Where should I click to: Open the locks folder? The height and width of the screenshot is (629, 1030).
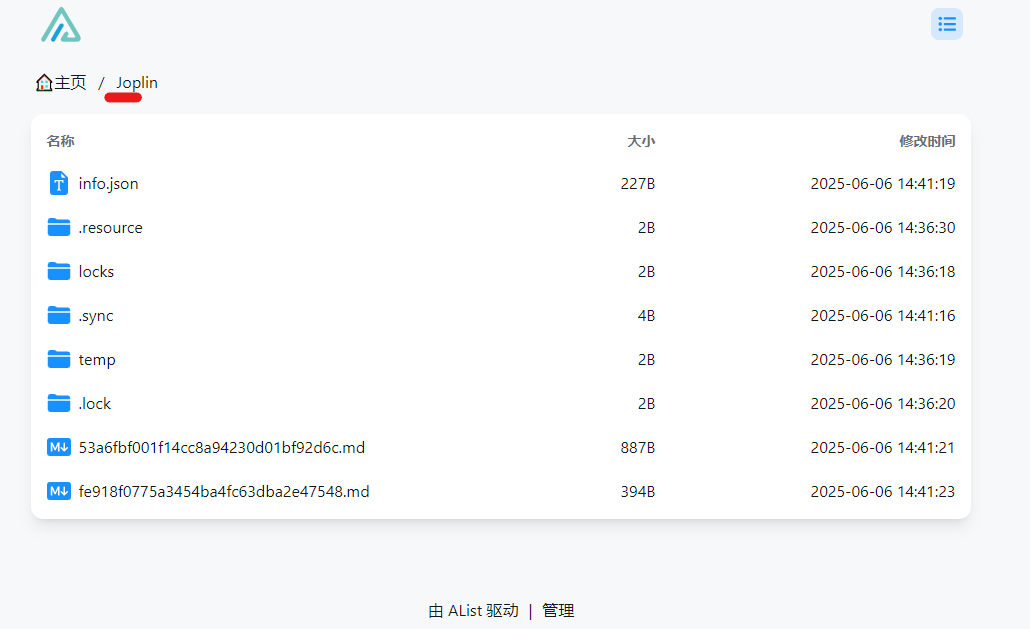(96, 271)
